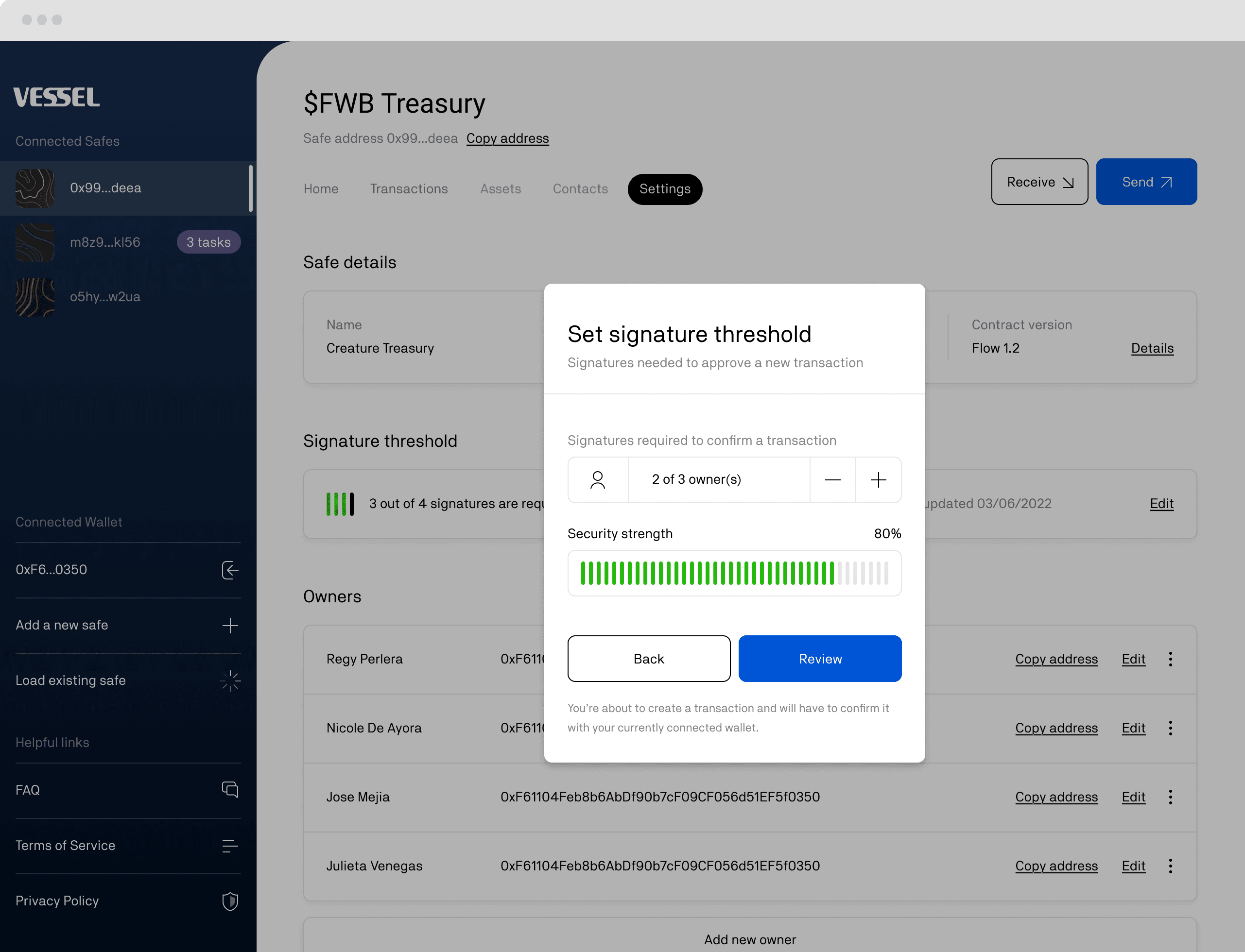Image resolution: width=1245 pixels, height=952 pixels.
Task: Click the VESSEL logo
Action: [x=57, y=98]
